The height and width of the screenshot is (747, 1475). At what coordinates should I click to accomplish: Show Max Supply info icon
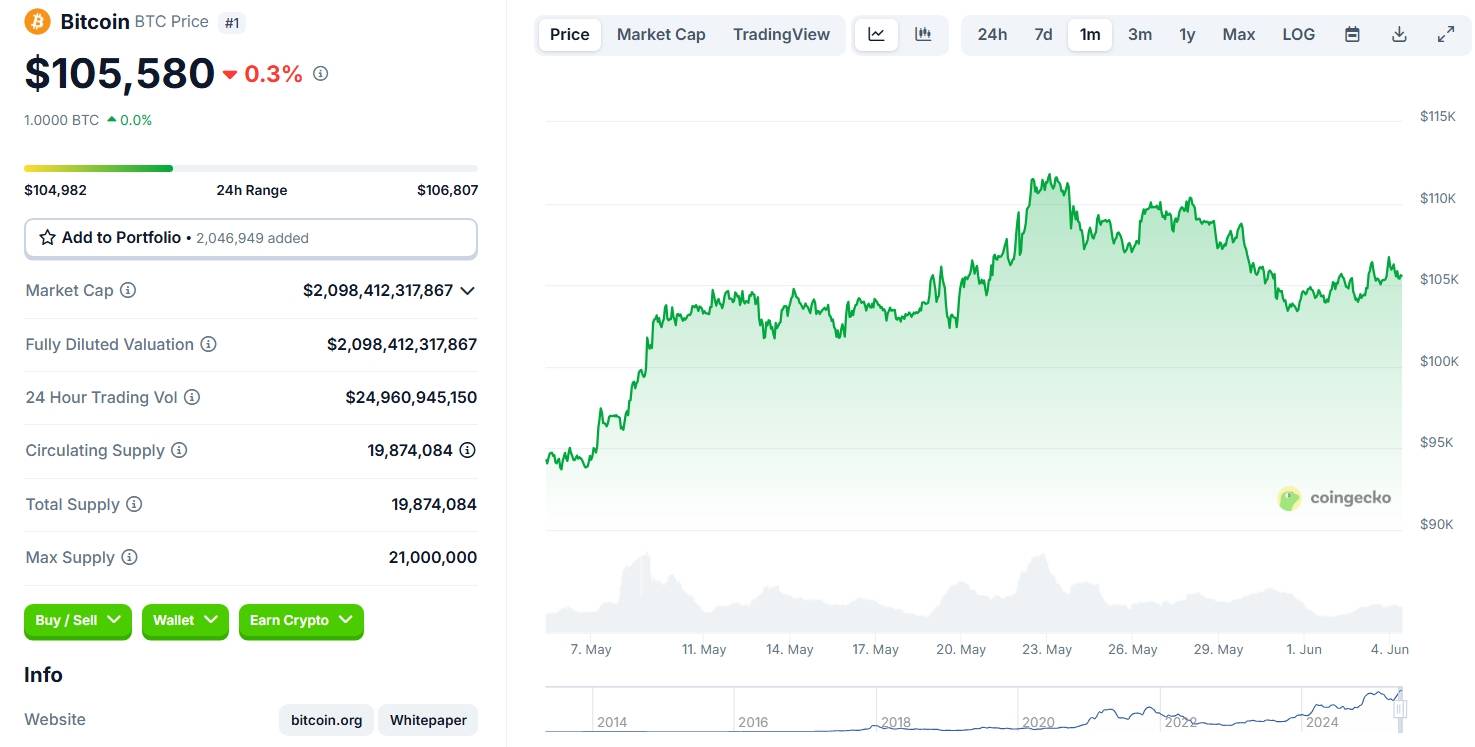[x=129, y=557]
